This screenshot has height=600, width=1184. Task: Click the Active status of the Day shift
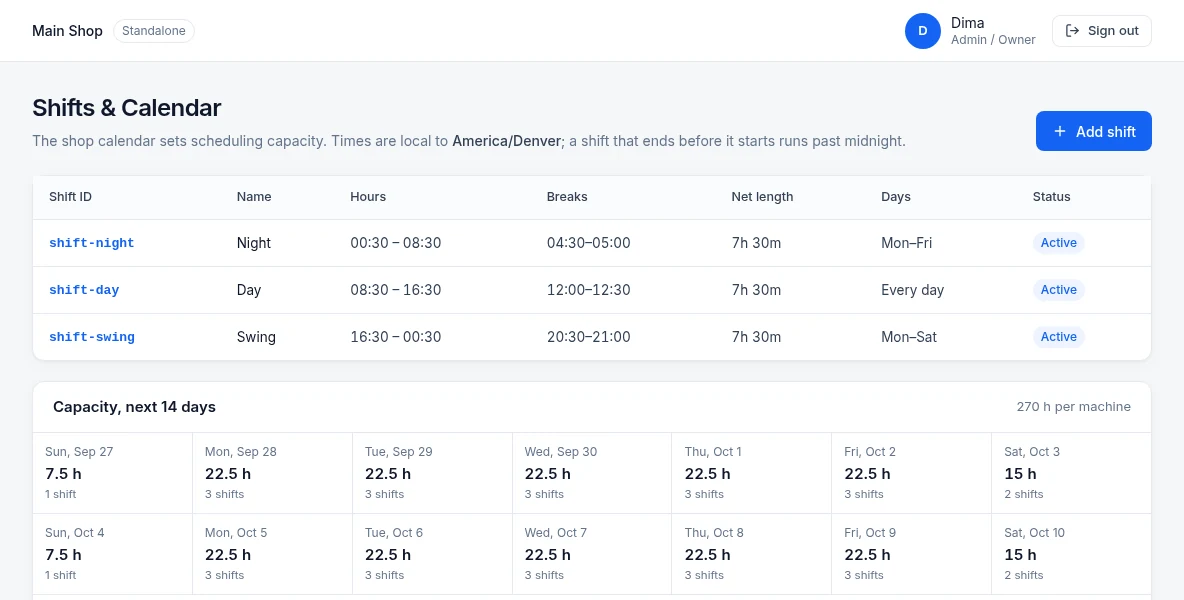point(1059,290)
